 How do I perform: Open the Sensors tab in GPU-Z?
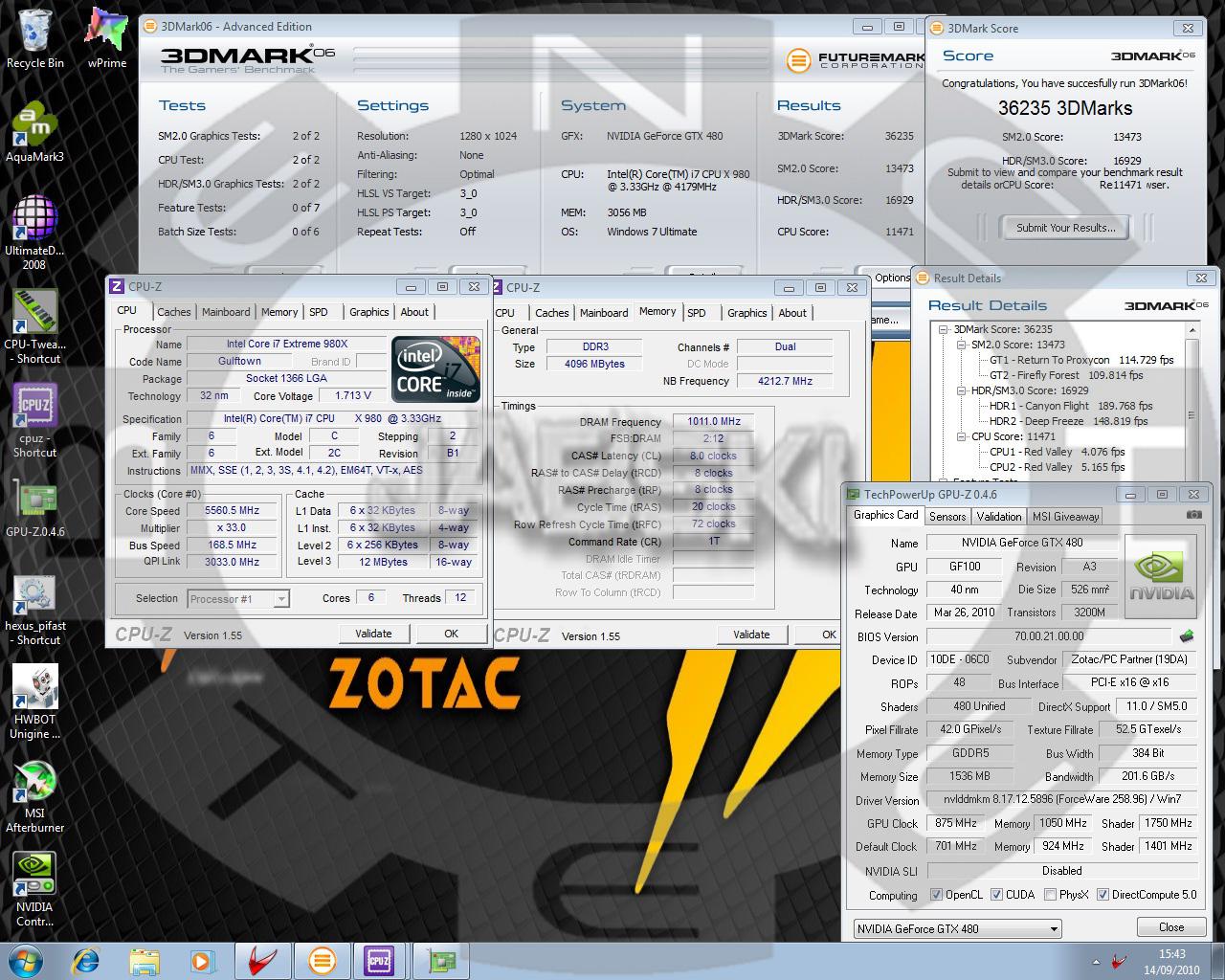(947, 517)
